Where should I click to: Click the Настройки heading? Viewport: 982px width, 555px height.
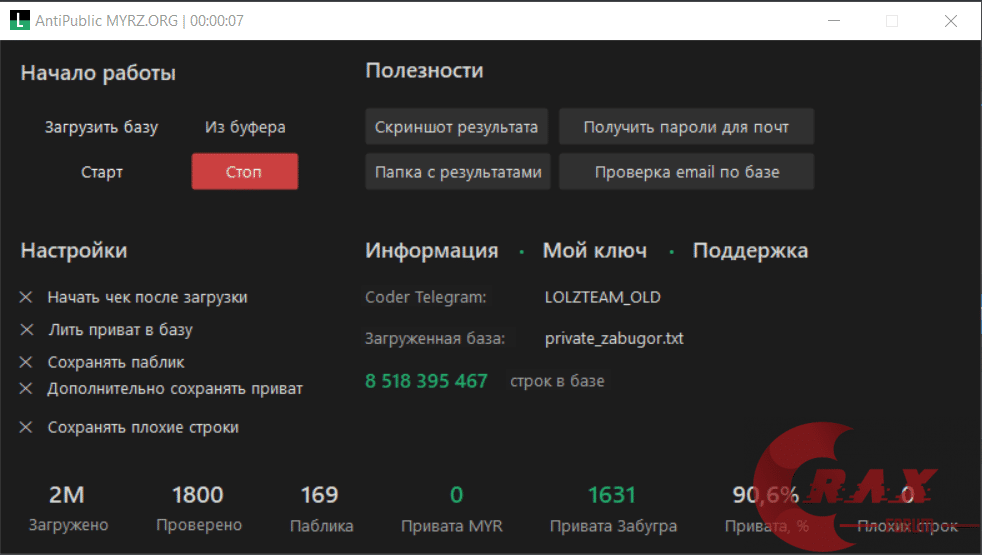[73, 251]
